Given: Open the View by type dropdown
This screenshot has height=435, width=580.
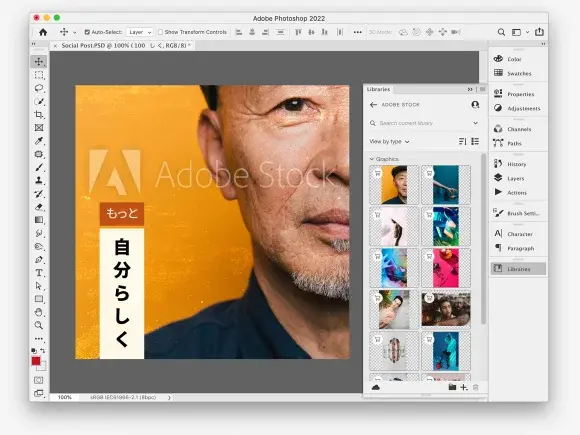Looking at the screenshot, I should coord(389,141).
